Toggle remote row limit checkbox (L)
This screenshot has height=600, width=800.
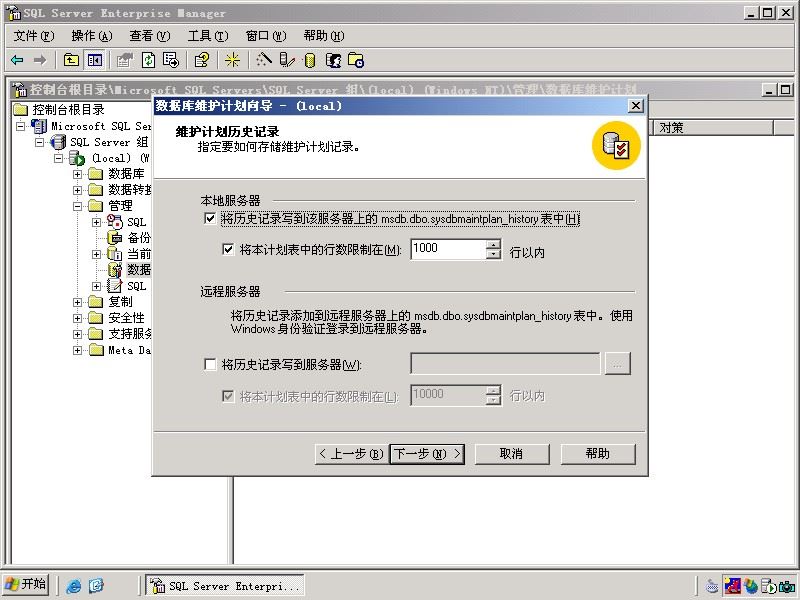click(228, 396)
